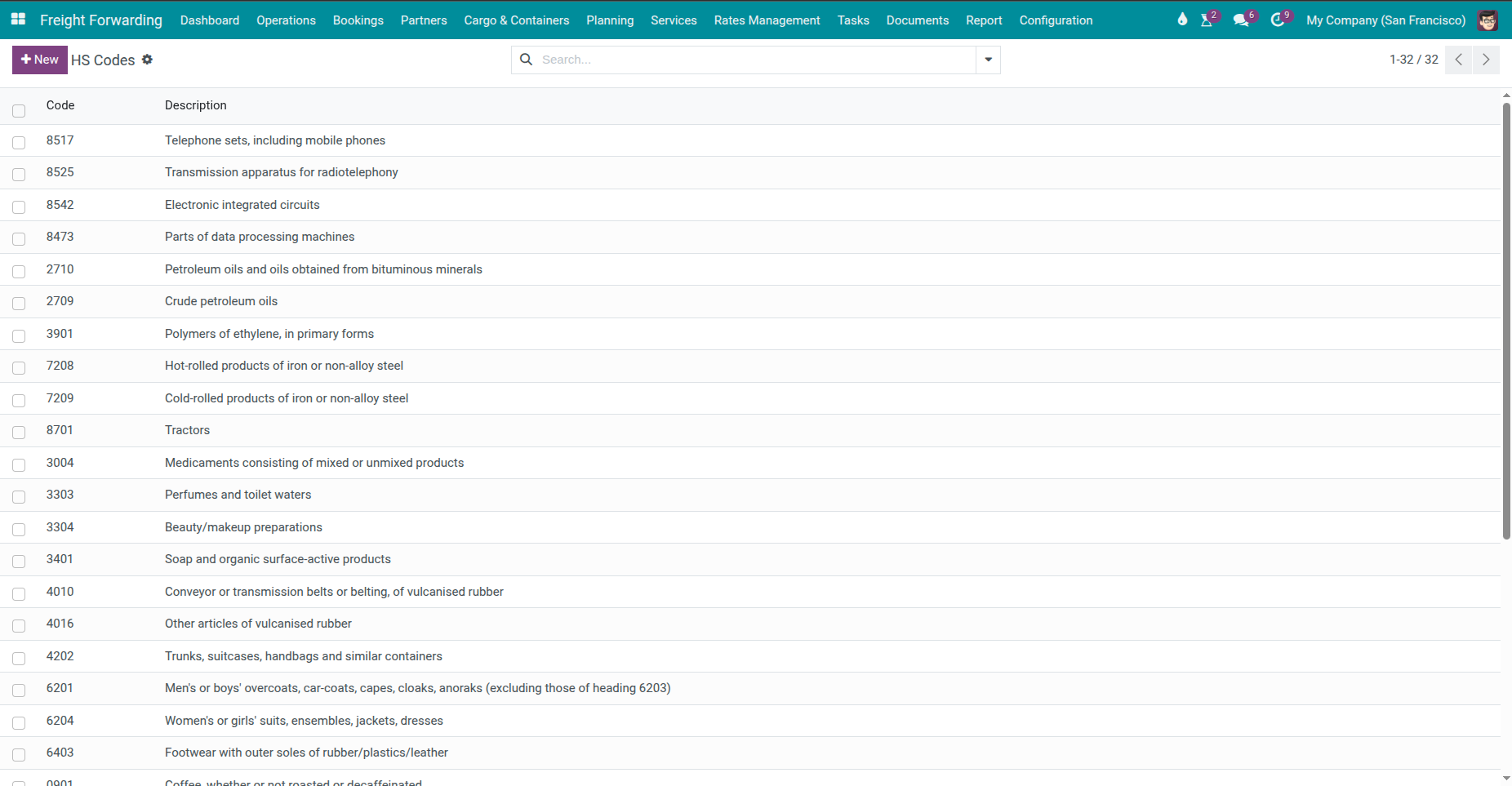The height and width of the screenshot is (786, 1512).
Task: Select the checkbox for code 8517
Action: (x=19, y=143)
